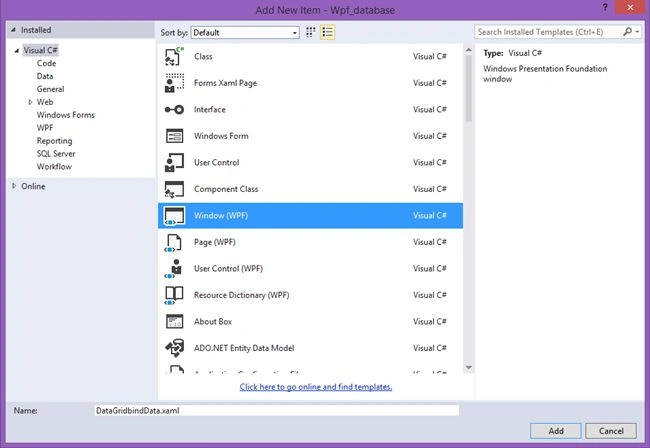This screenshot has width=650, height=448.
Task: Select the 'Resource Dictionary (WPF)' text
Action: pos(241,295)
